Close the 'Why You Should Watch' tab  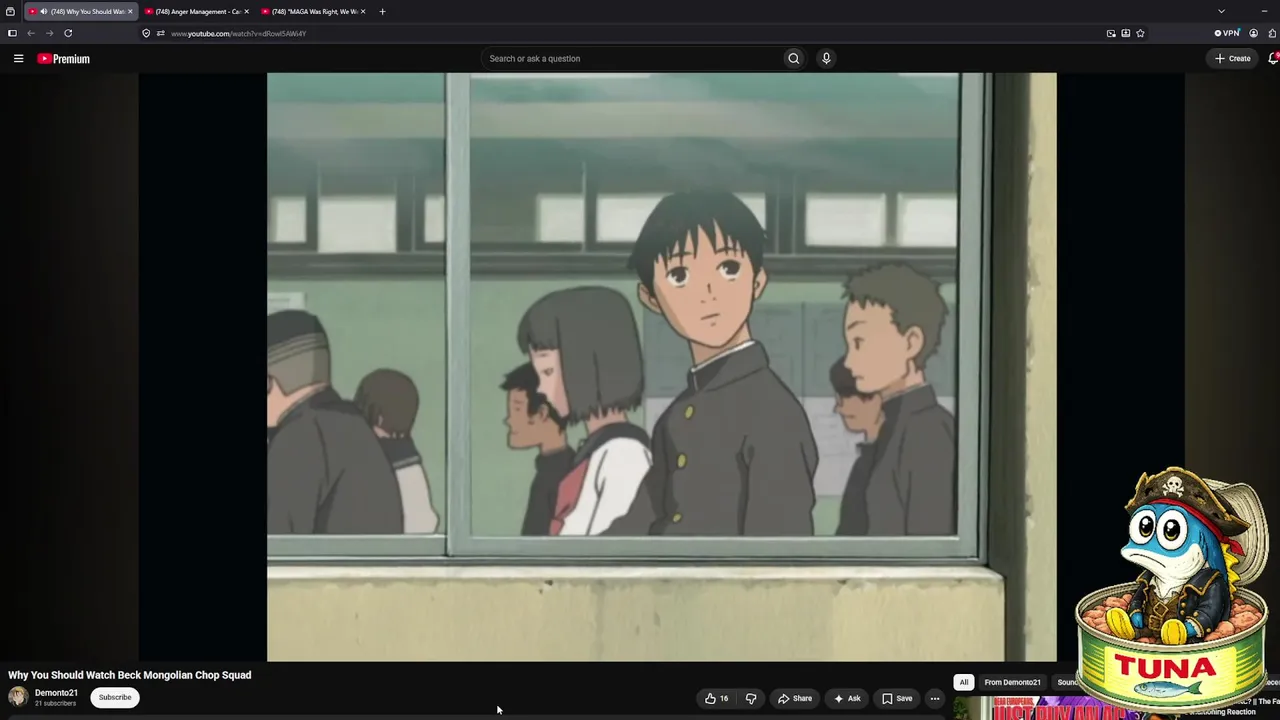(130, 11)
